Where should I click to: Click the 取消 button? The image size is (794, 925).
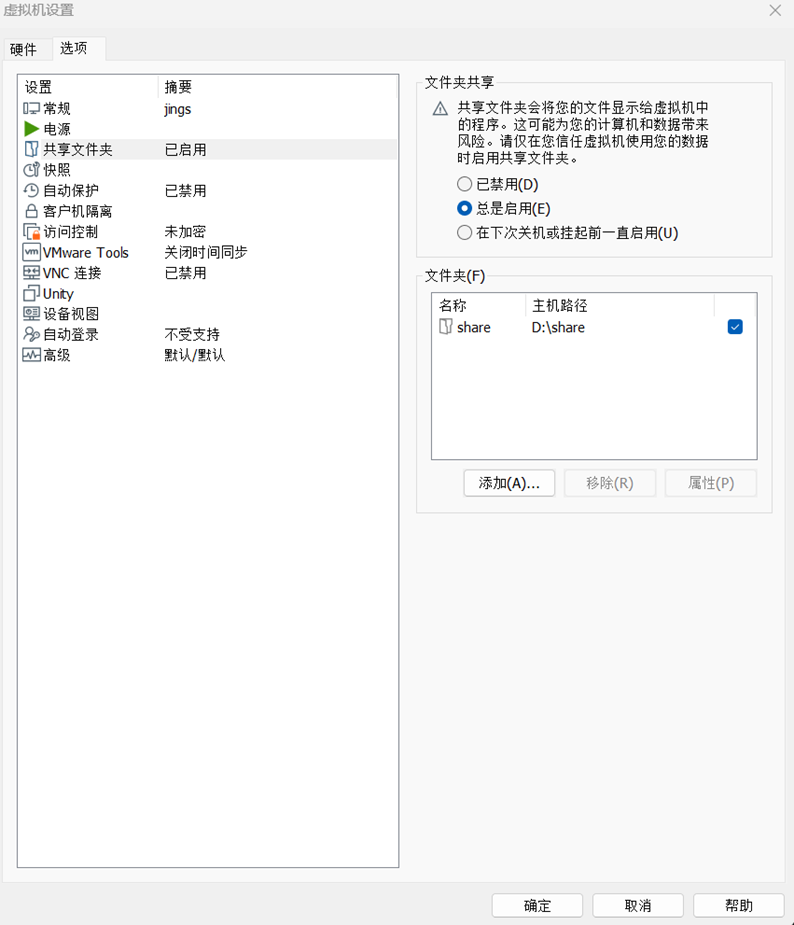638,905
